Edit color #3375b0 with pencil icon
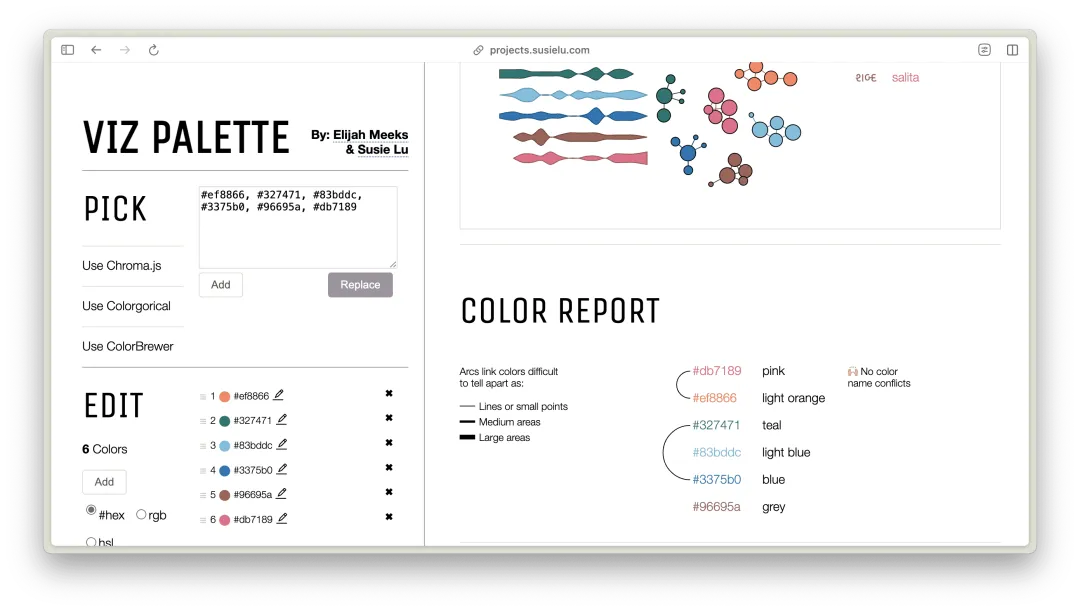 point(282,469)
